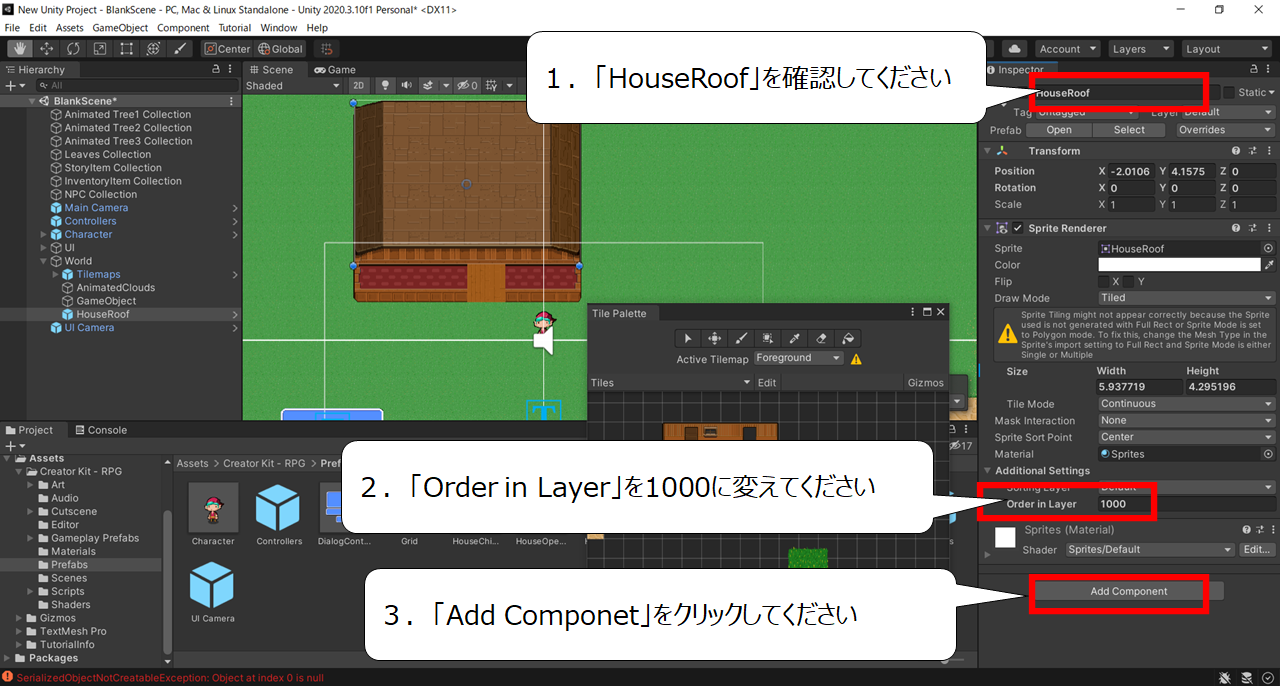
Task: Select the Tile Palette Move tool
Action: coord(715,338)
